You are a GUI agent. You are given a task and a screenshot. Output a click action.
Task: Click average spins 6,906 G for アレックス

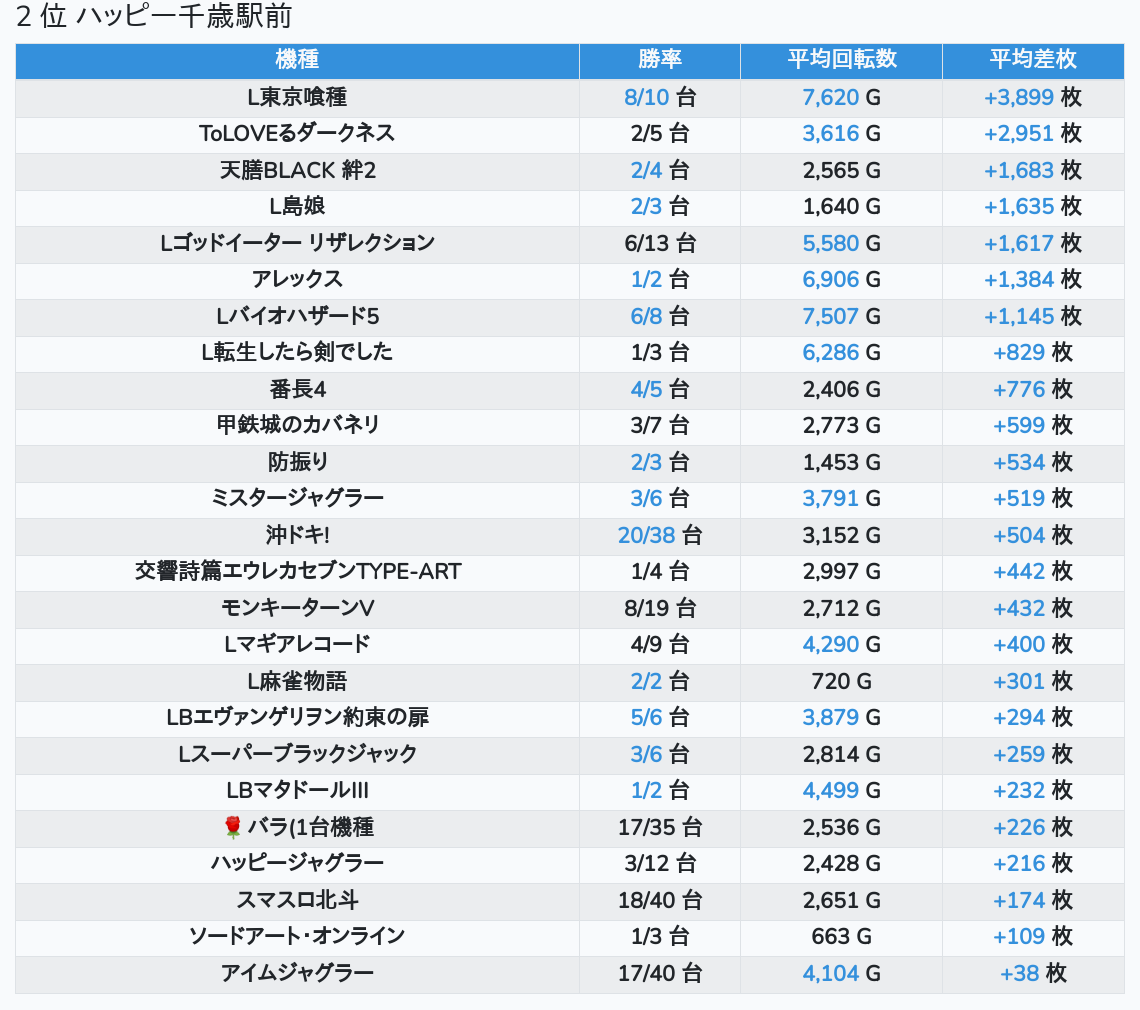[841, 279]
